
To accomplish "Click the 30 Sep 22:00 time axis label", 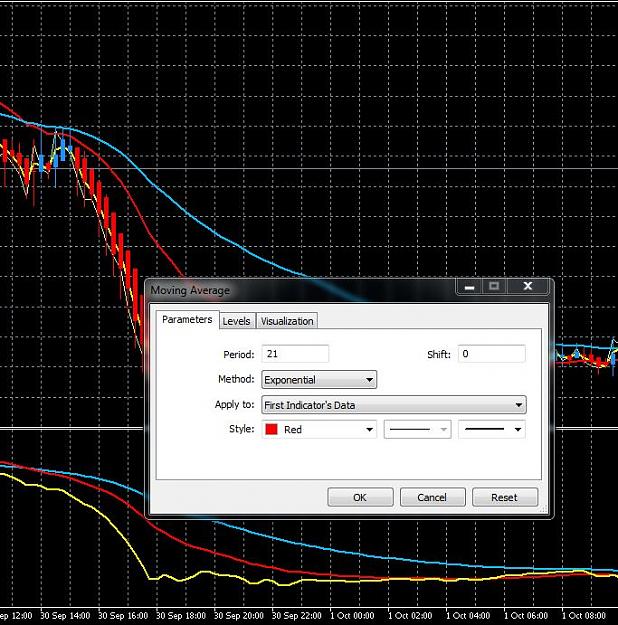I will (297, 616).
